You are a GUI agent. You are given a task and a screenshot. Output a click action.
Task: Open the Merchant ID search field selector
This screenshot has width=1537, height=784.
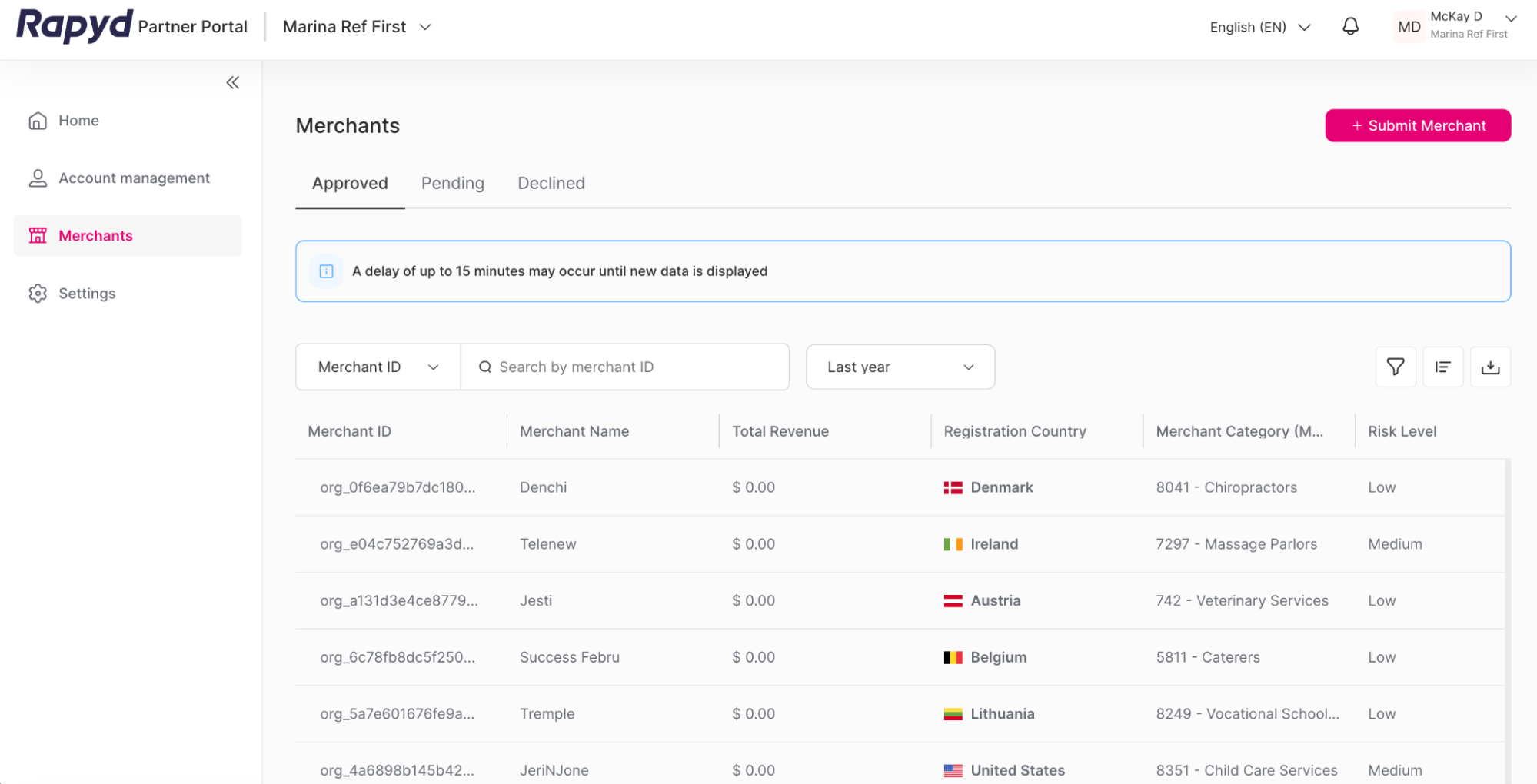[x=377, y=367]
